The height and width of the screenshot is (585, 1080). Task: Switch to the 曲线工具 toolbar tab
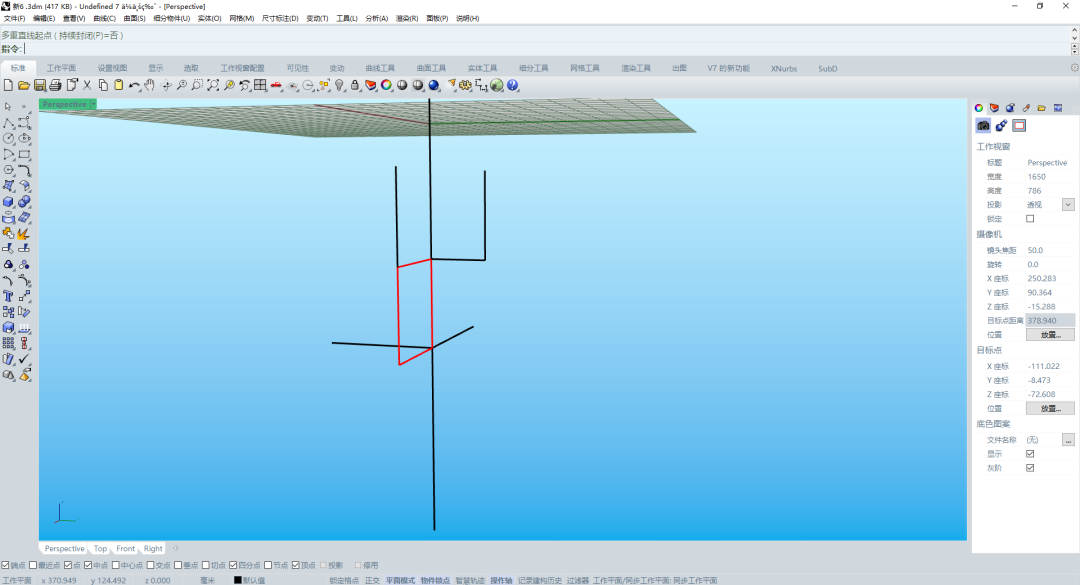click(x=380, y=68)
